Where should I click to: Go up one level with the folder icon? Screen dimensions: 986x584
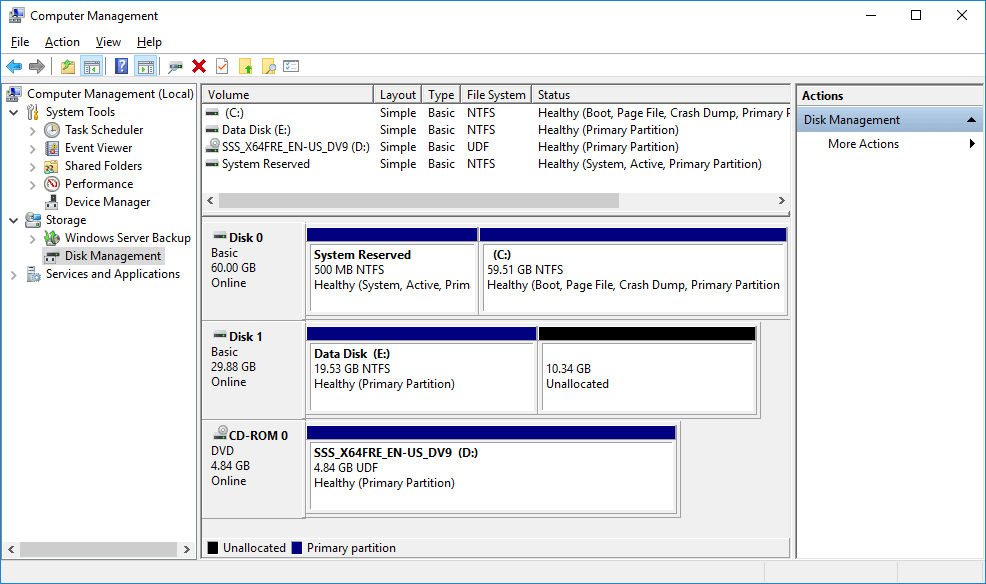68,66
